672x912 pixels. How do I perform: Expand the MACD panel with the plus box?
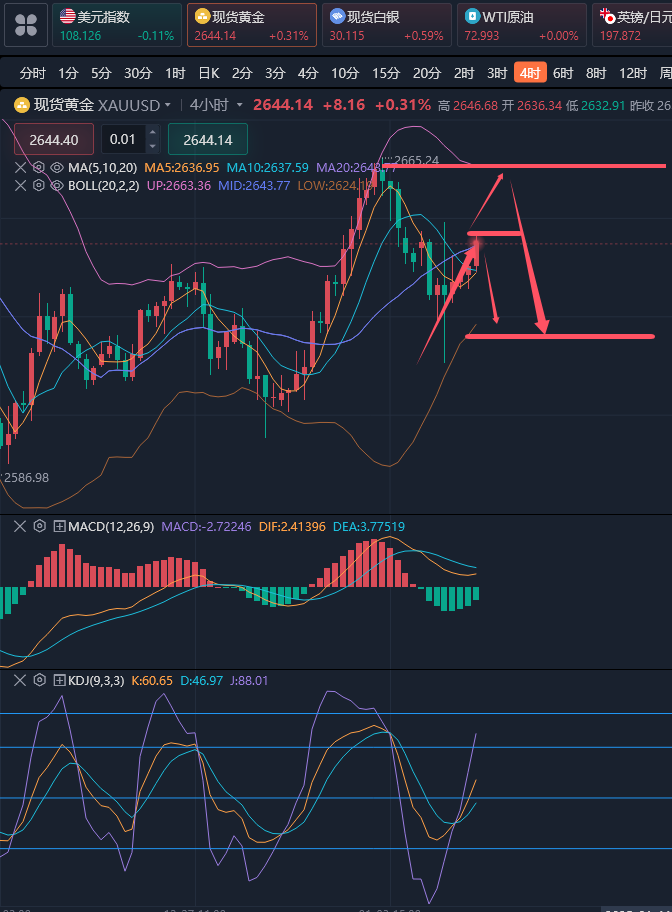[59, 526]
